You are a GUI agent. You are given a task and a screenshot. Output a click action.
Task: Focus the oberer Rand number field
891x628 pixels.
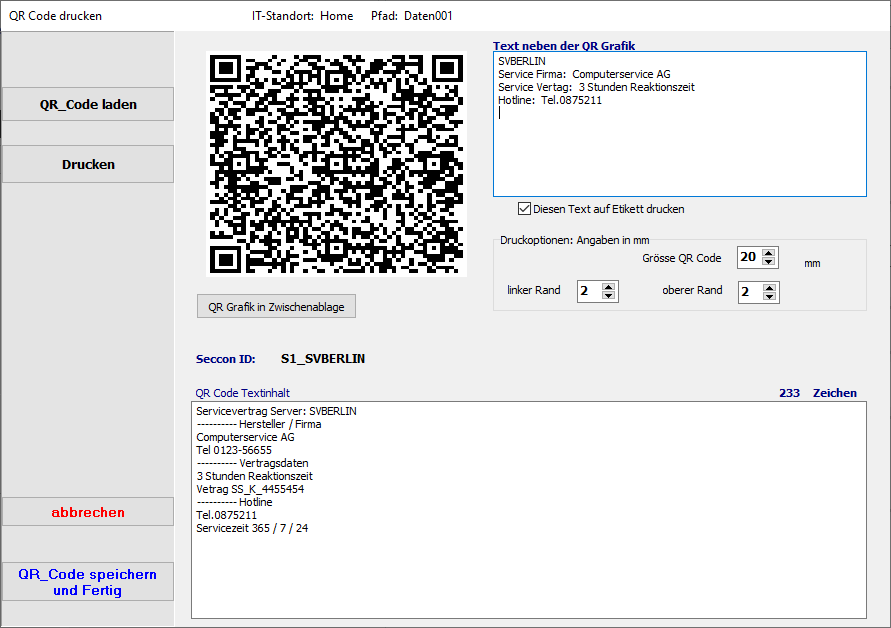point(750,292)
